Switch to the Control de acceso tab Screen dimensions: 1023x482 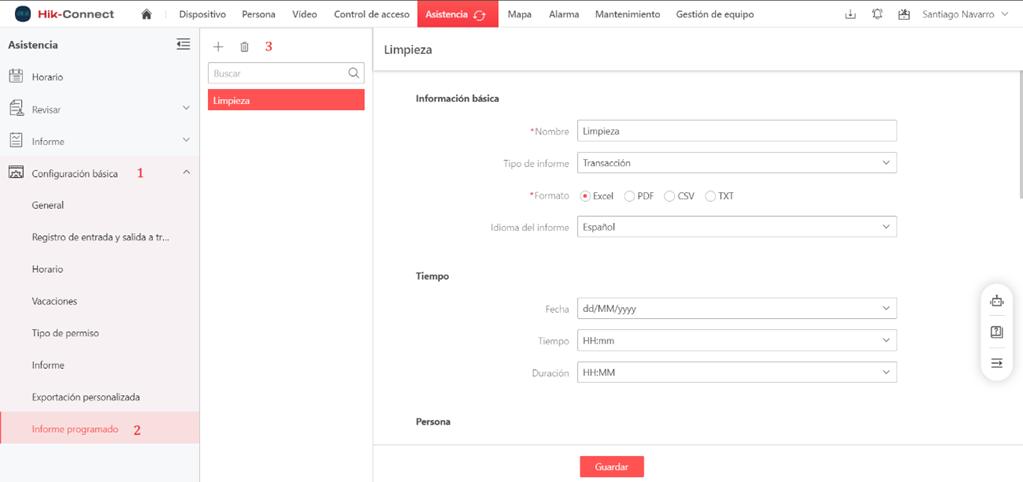371,15
